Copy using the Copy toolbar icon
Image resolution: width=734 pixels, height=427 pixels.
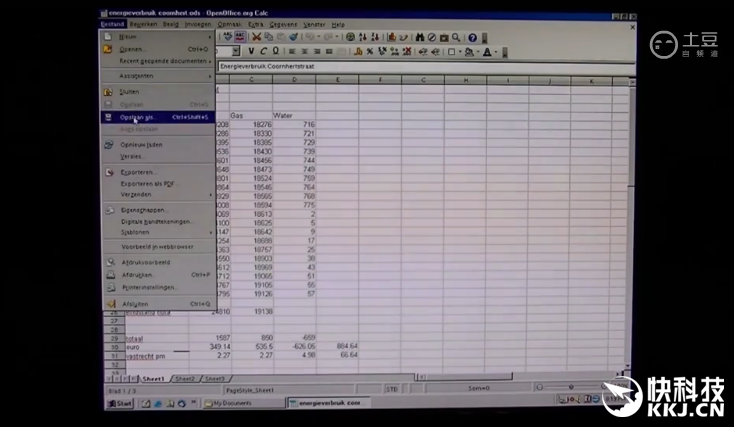click(x=269, y=37)
